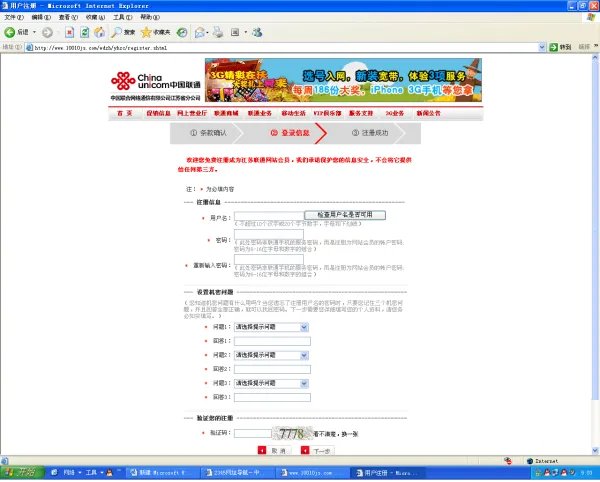Open the 网络 dropdown on the taskbar
This screenshot has width=600, height=482.
tap(80, 473)
